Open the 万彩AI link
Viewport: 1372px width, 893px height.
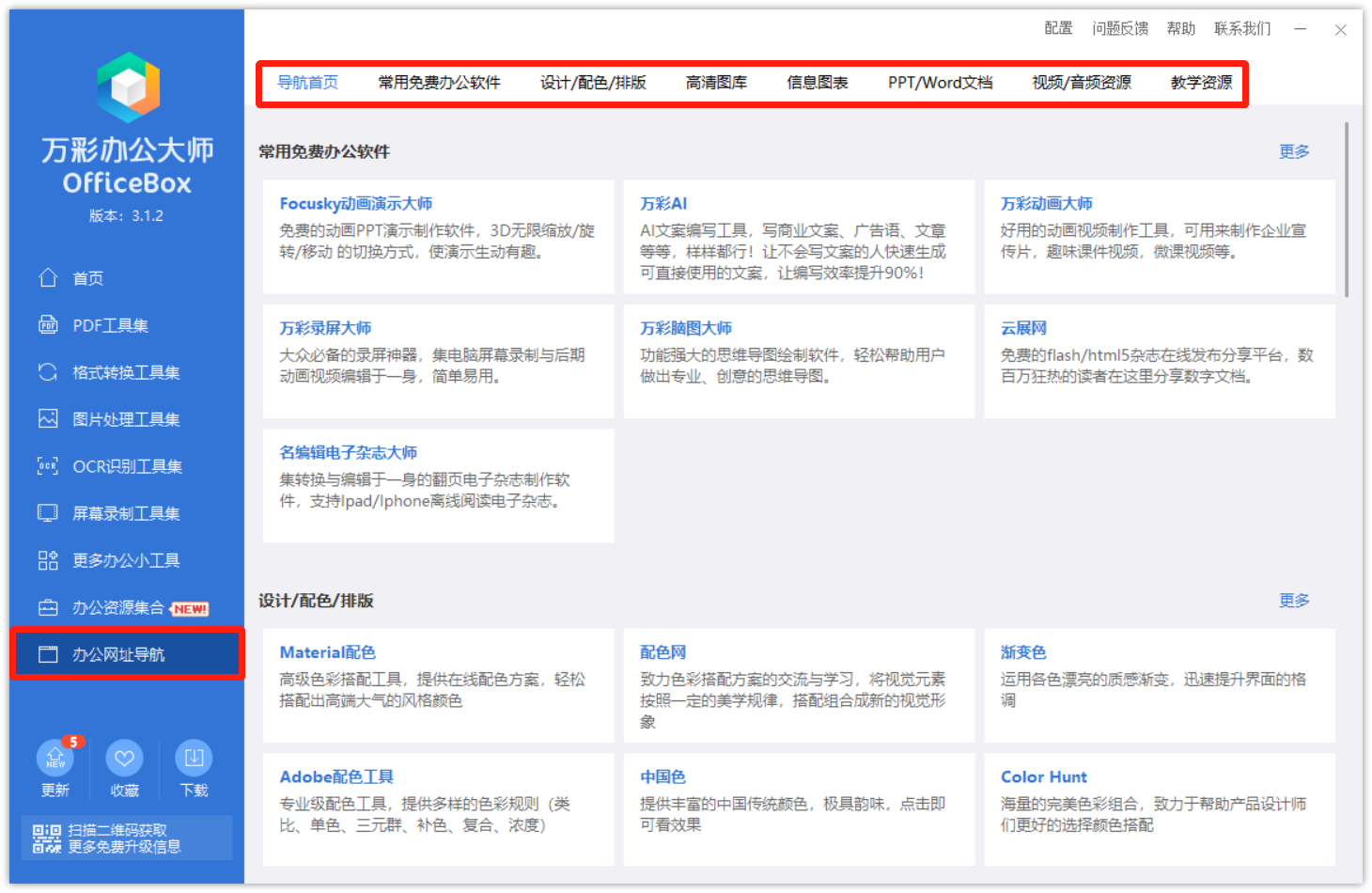click(x=663, y=203)
